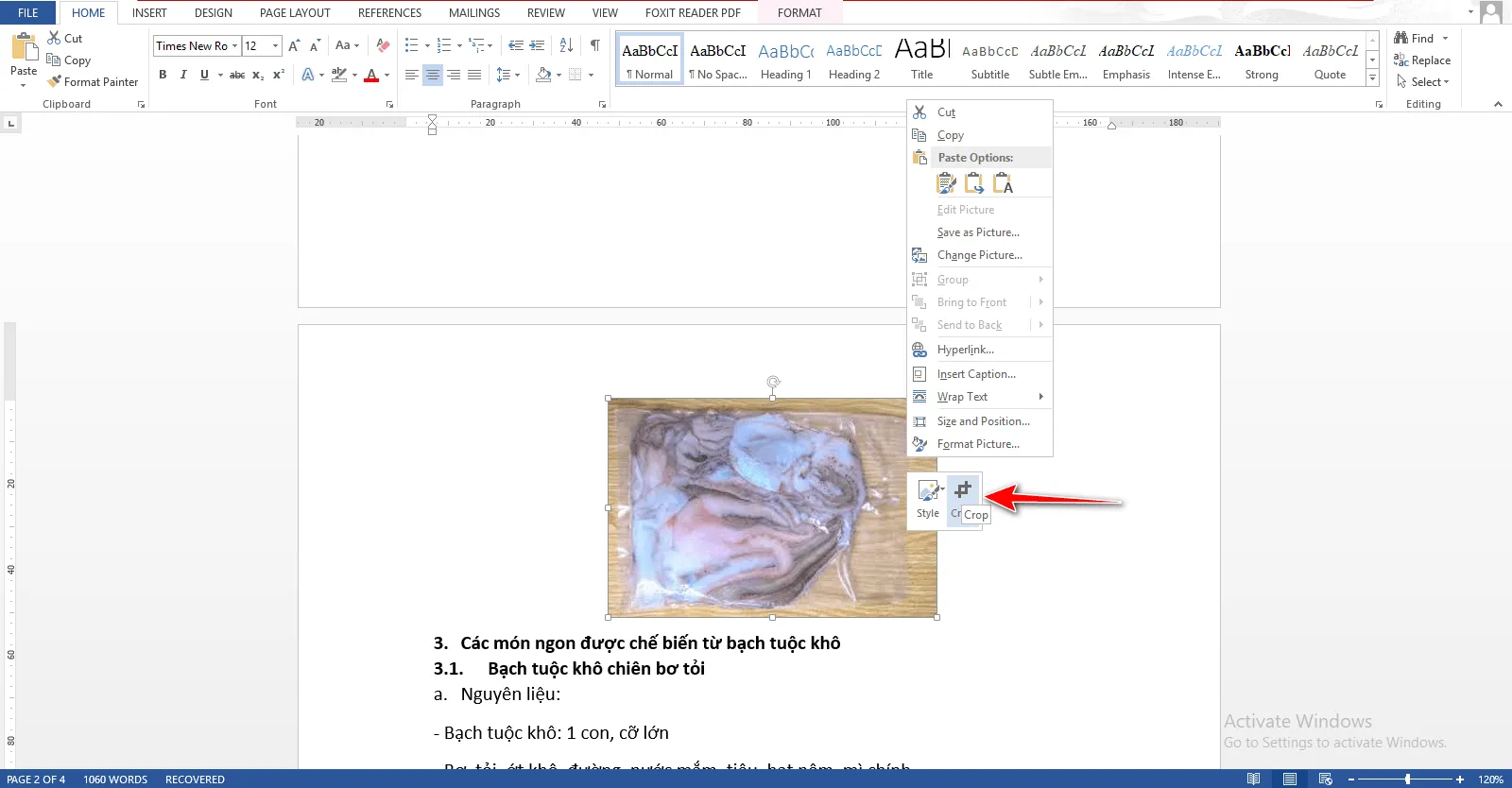Toggle Superscript formatting
Screen dimensions: 1512x788
(x=279, y=75)
